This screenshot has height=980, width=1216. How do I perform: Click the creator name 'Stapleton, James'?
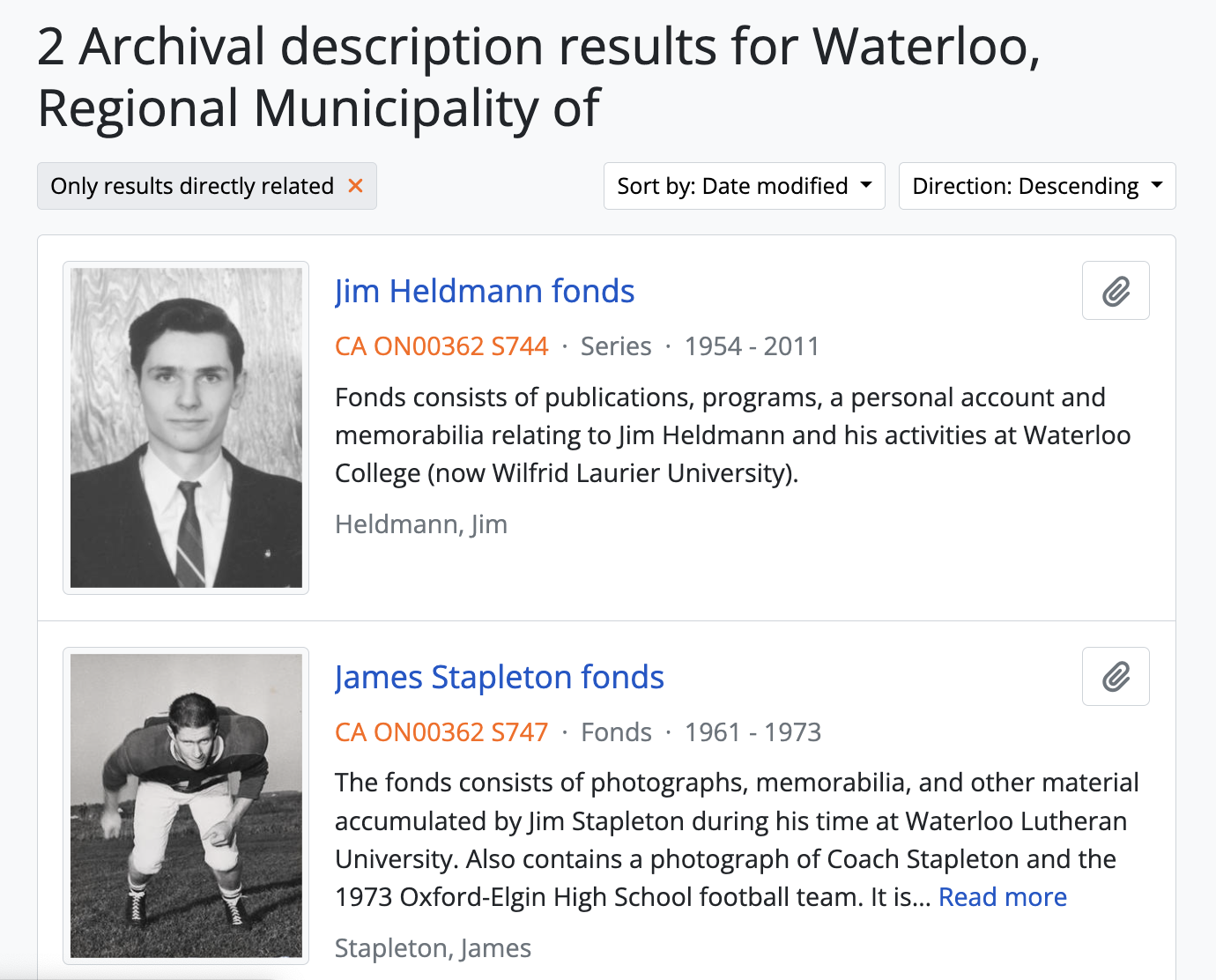[x=433, y=948]
